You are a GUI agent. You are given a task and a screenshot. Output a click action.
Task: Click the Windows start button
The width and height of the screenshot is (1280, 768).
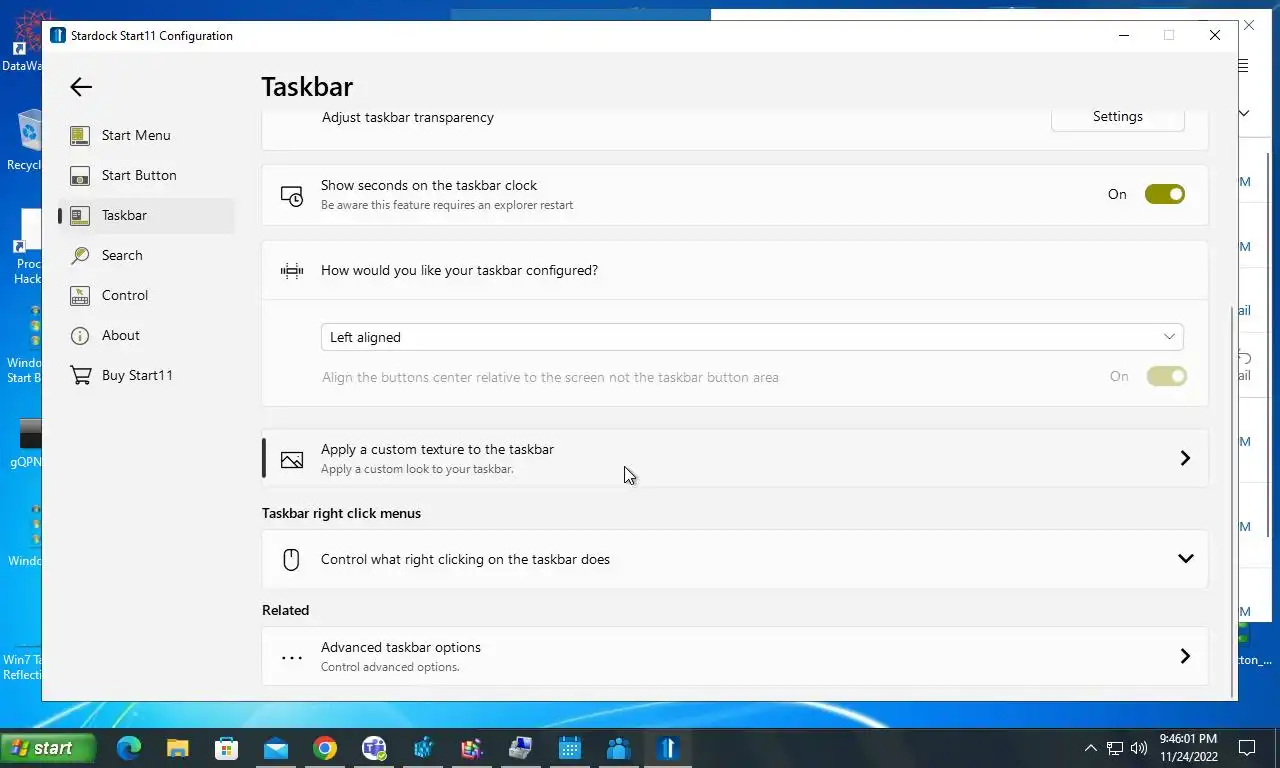(x=48, y=748)
